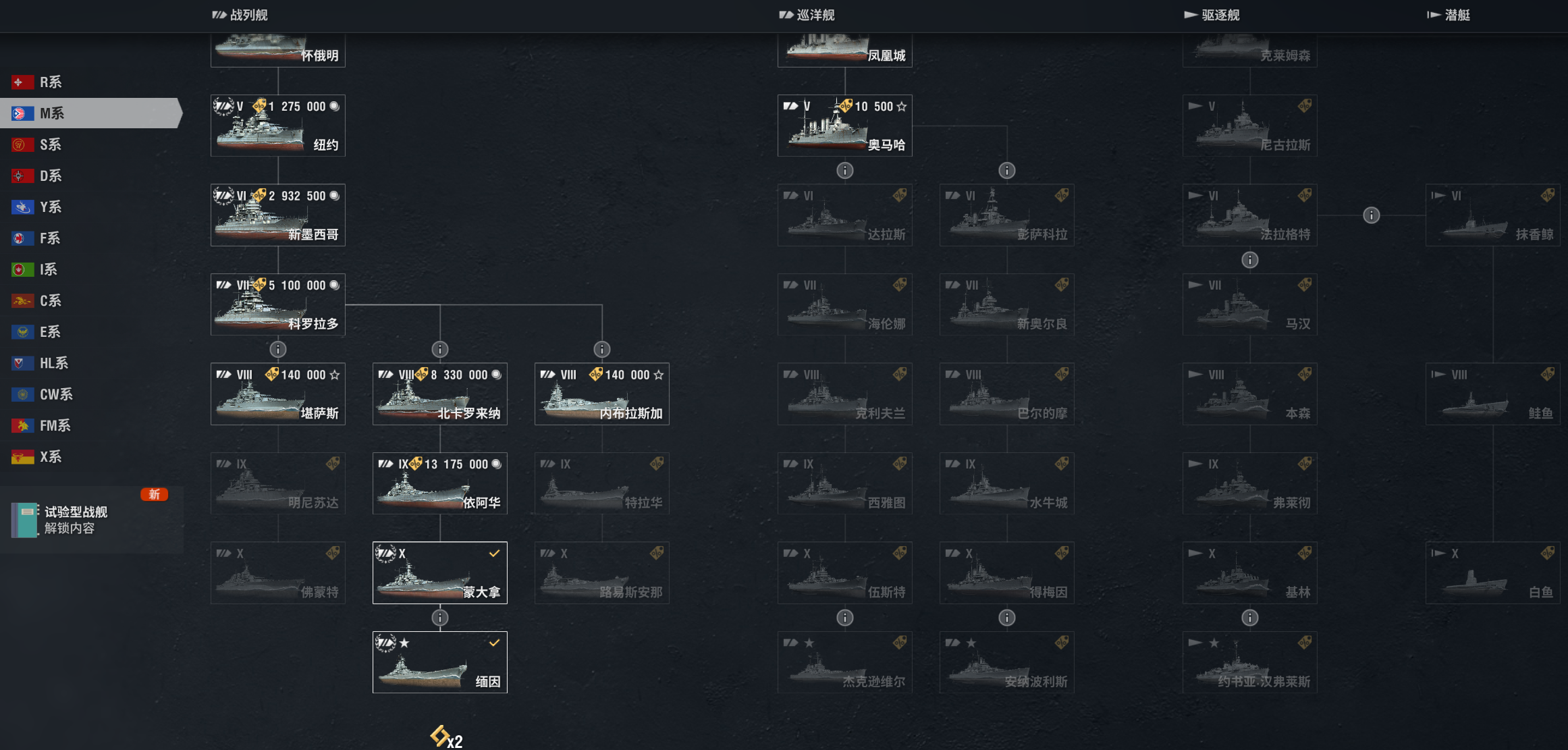Click the checkmark on 蒙大拿 card
The image size is (1568, 750).
[x=495, y=554]
